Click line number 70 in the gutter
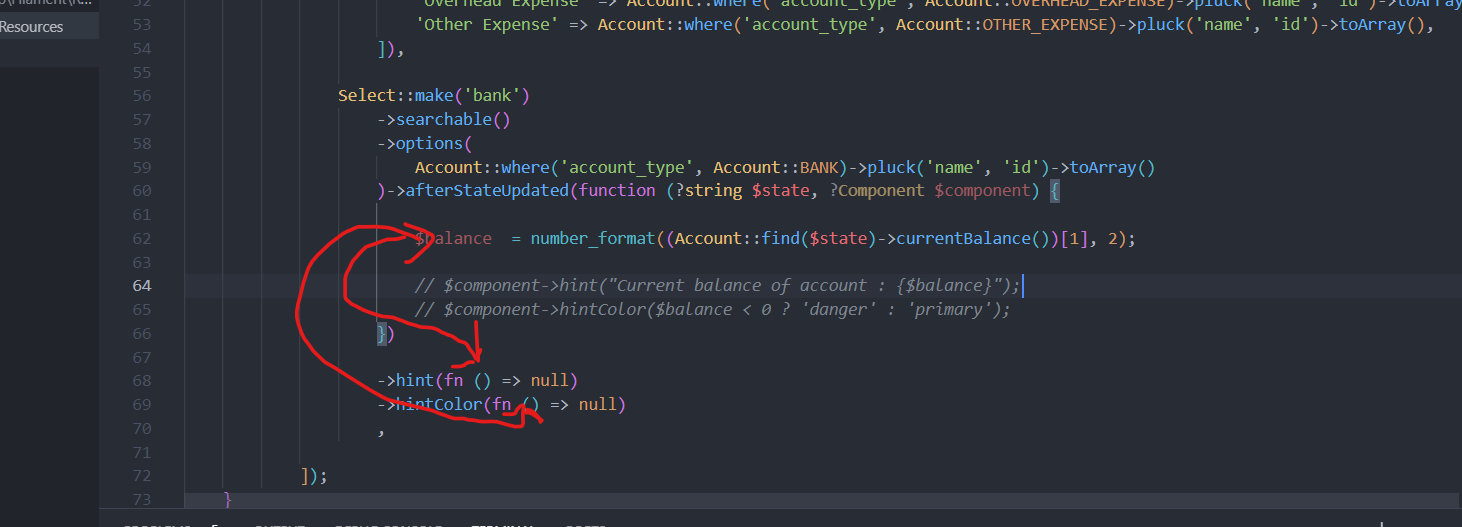Screen dimensions: 1462x527 point(141,428)
